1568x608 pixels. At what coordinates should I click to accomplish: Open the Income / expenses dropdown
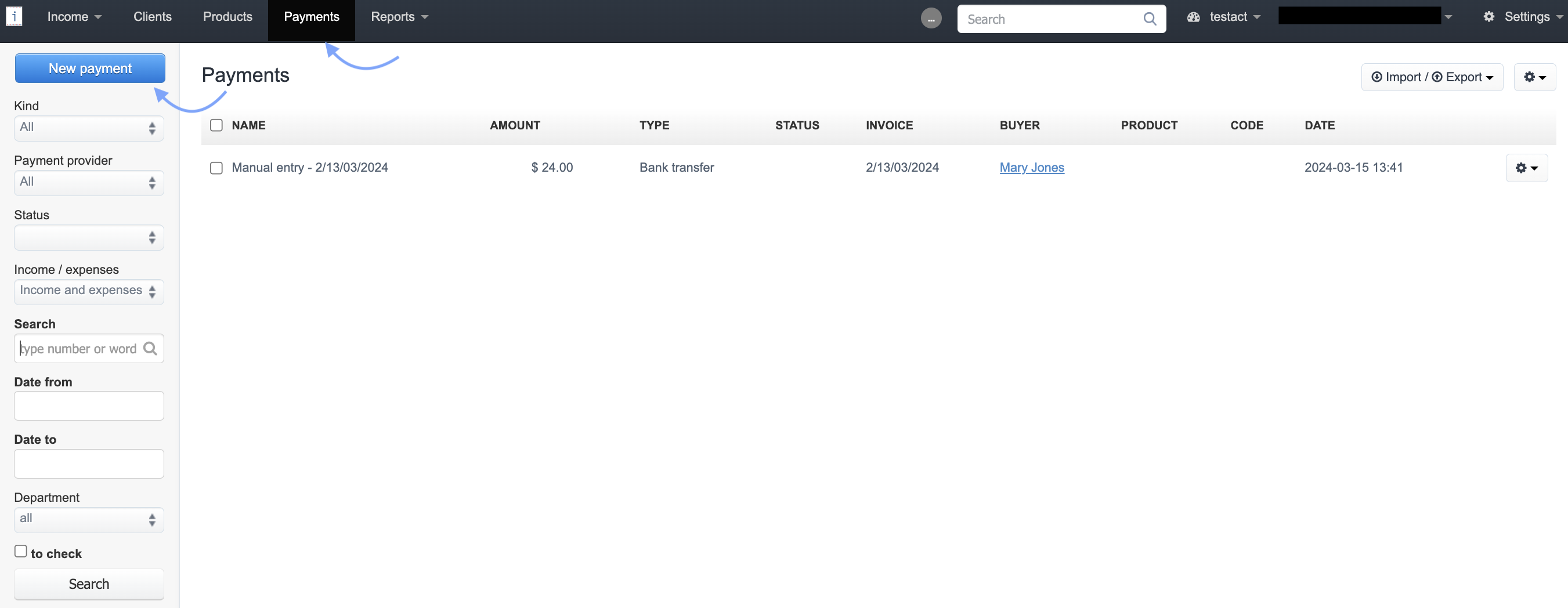[x=89, y=291]
